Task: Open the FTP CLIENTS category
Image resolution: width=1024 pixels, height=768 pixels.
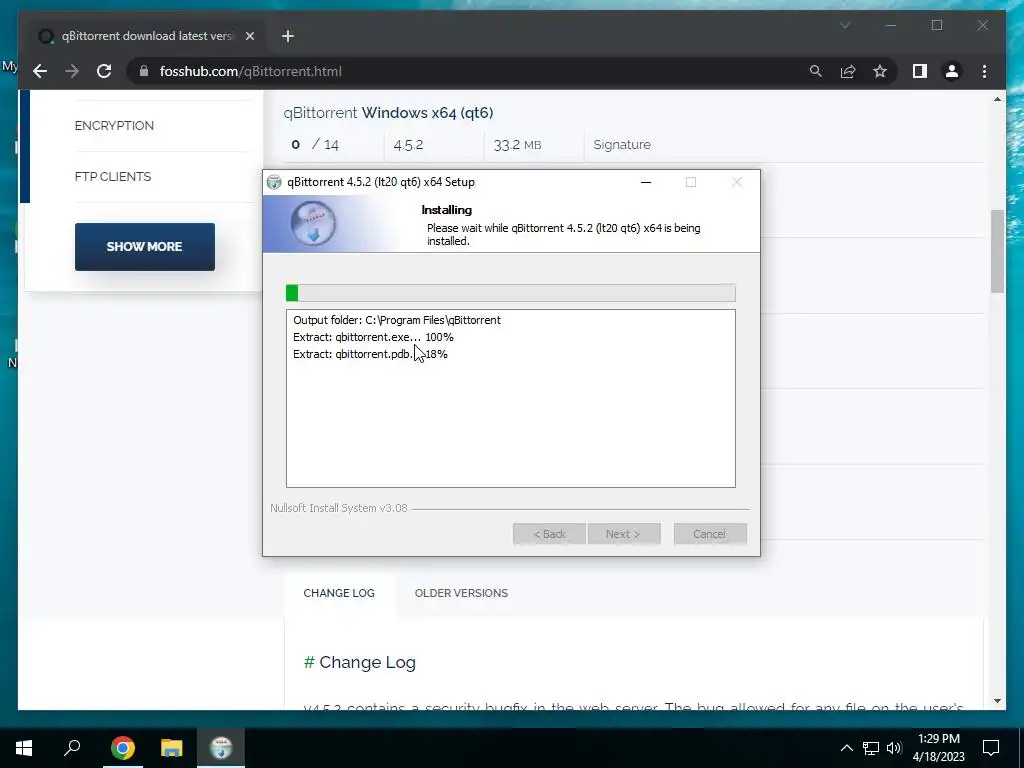Action: pos(112,176)
